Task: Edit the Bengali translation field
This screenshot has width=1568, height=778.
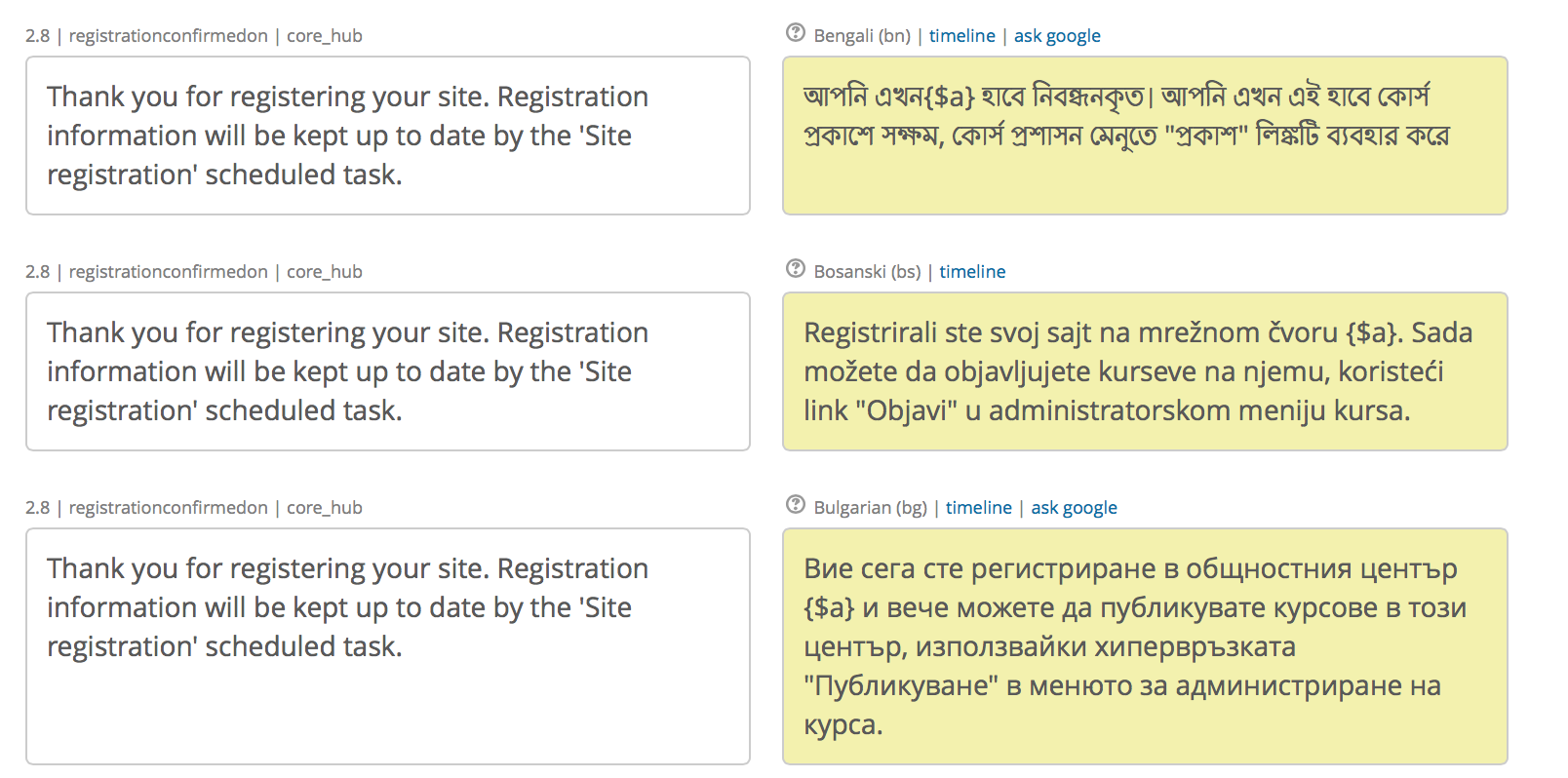Action: click(x=1145, y=136)
